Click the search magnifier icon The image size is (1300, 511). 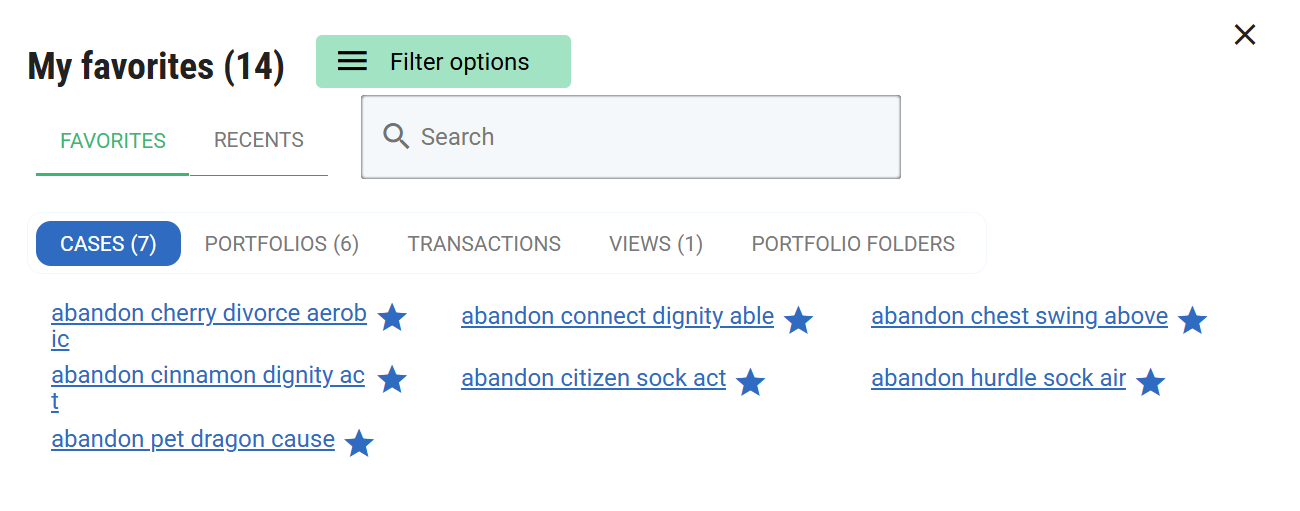tap(397, 137)
